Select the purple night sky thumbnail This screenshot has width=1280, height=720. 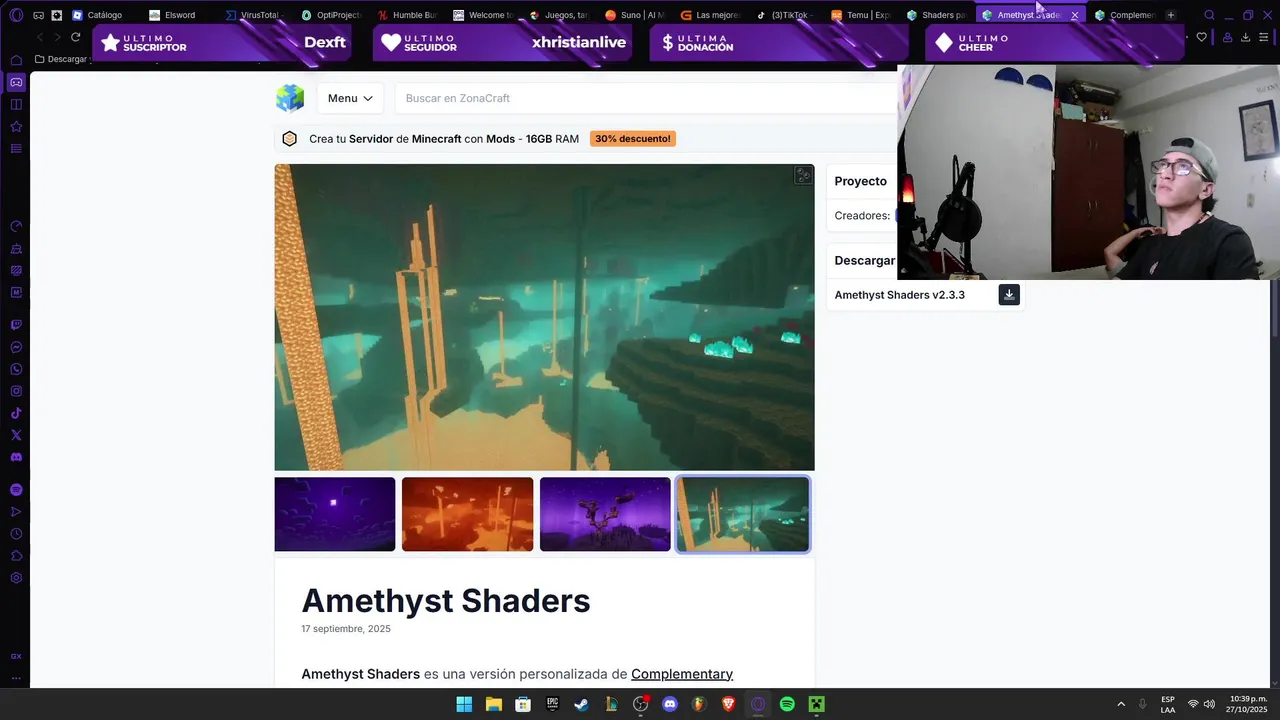335,514
